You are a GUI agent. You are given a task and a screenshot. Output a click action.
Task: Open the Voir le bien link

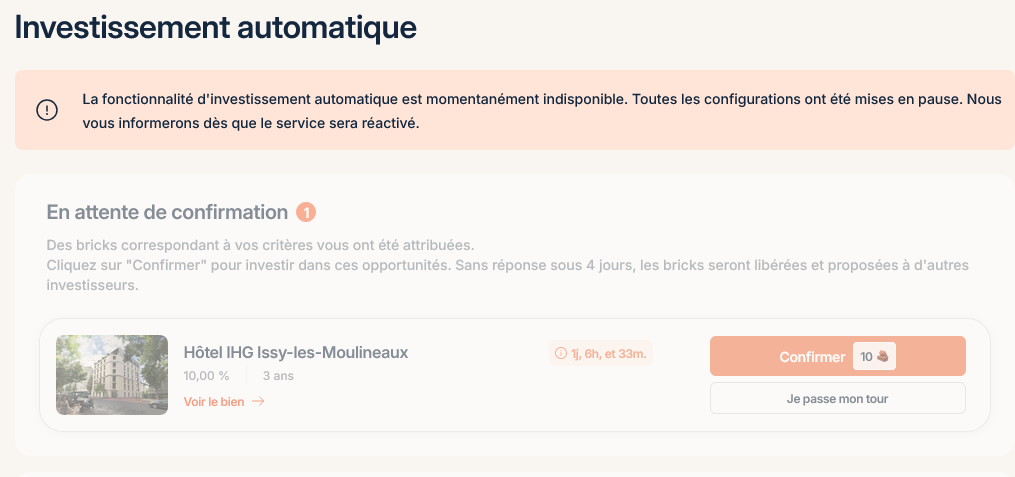pyautogui.click(x=214, y=402)
